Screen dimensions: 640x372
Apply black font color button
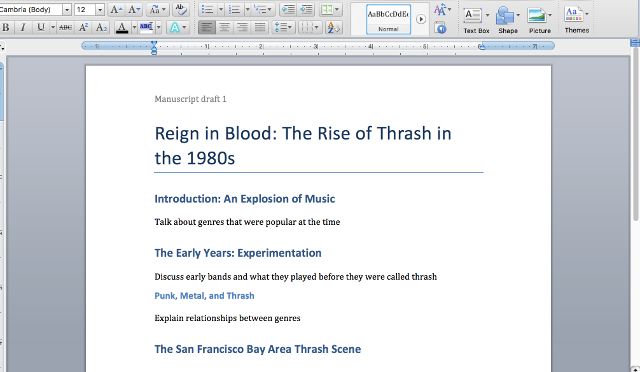point(122,28)
